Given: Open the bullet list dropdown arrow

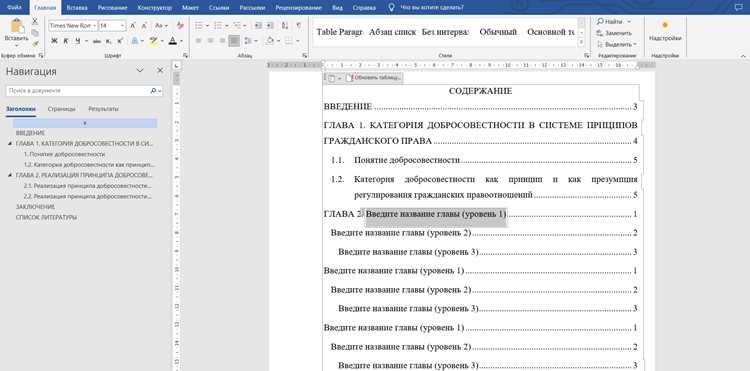Looking at the screenshot, I should [207, 25].
